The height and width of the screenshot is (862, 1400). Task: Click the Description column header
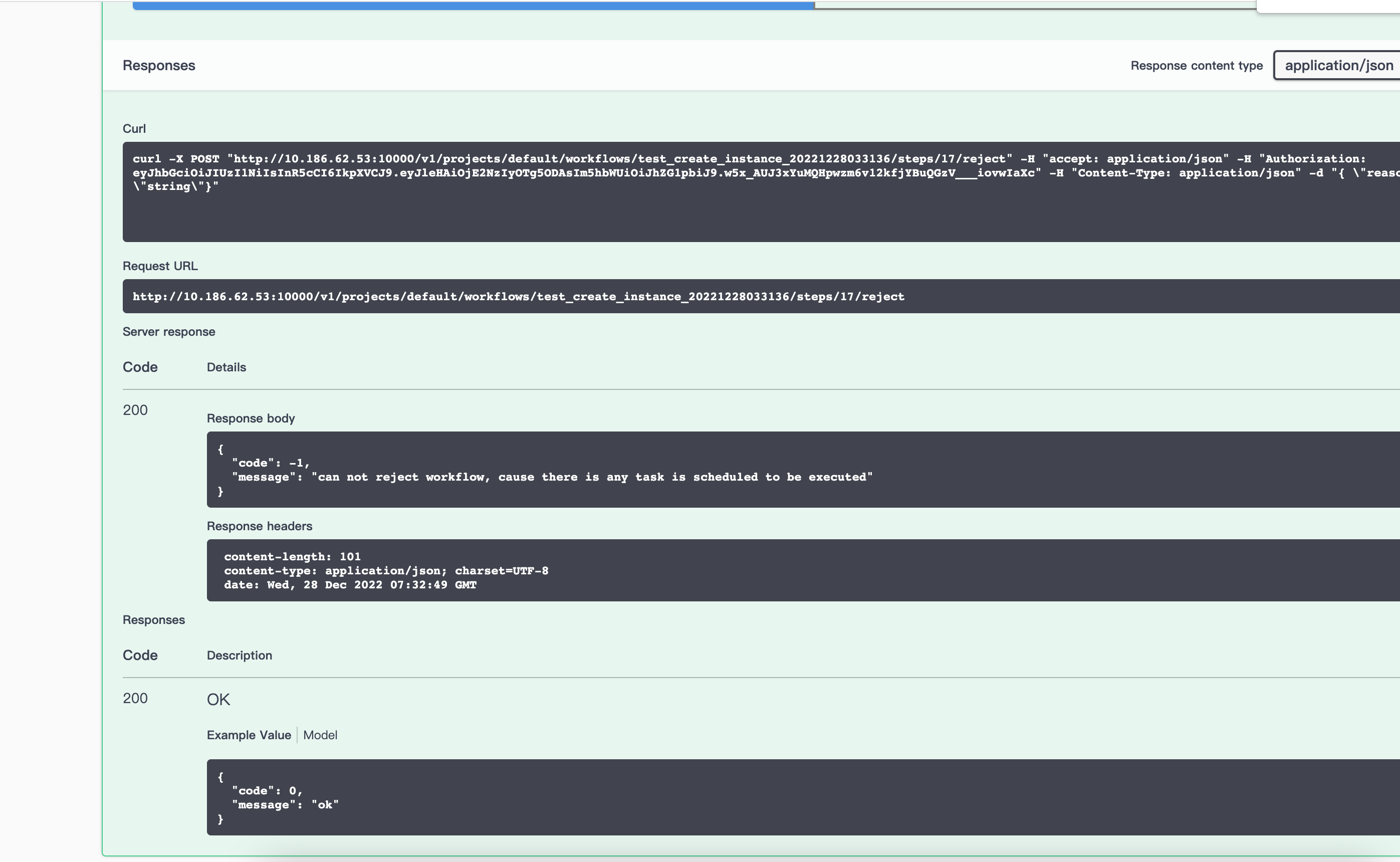239,655
